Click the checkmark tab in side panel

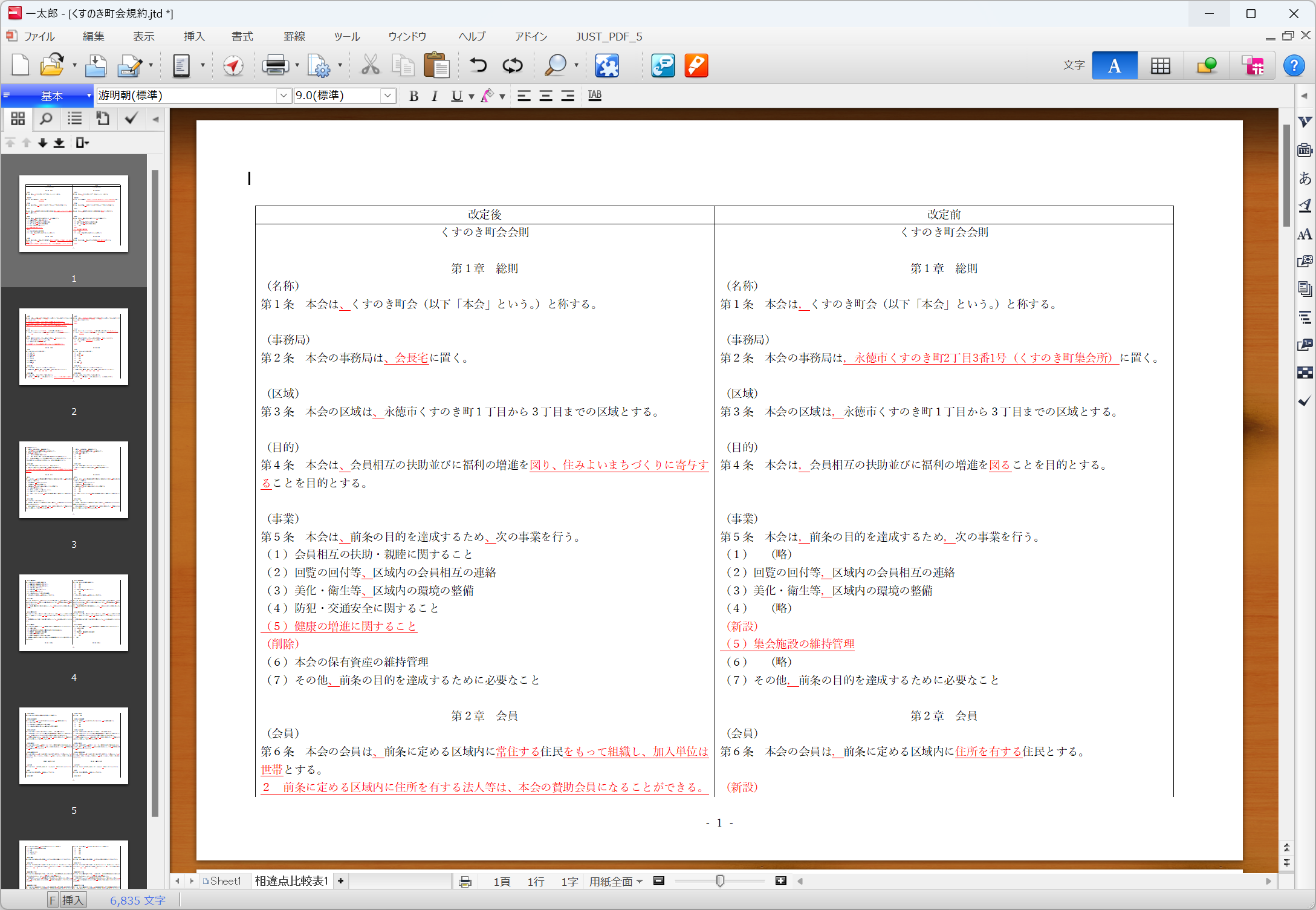tap(131, 119)
